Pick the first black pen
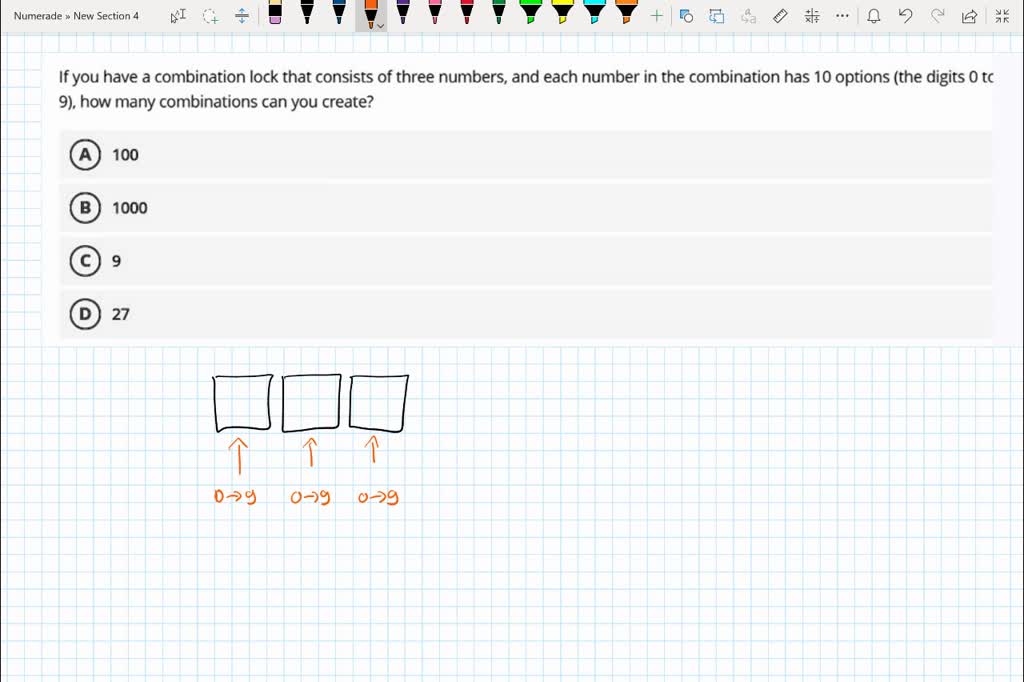1024x682 pixels. coord(307,12)
